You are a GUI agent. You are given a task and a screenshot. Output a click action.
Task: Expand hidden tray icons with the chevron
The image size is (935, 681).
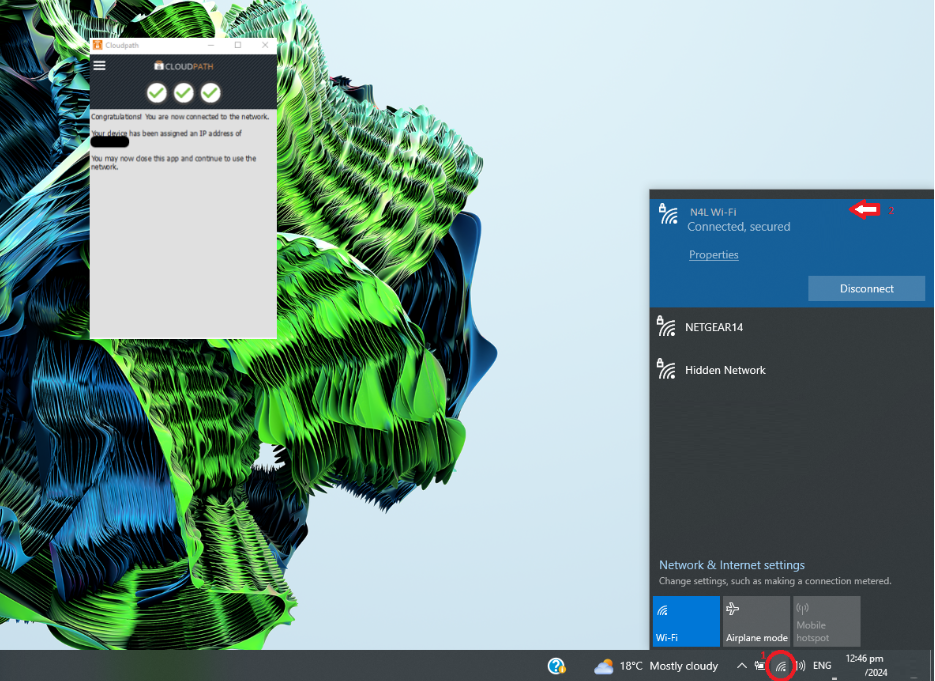pos(741,665)
